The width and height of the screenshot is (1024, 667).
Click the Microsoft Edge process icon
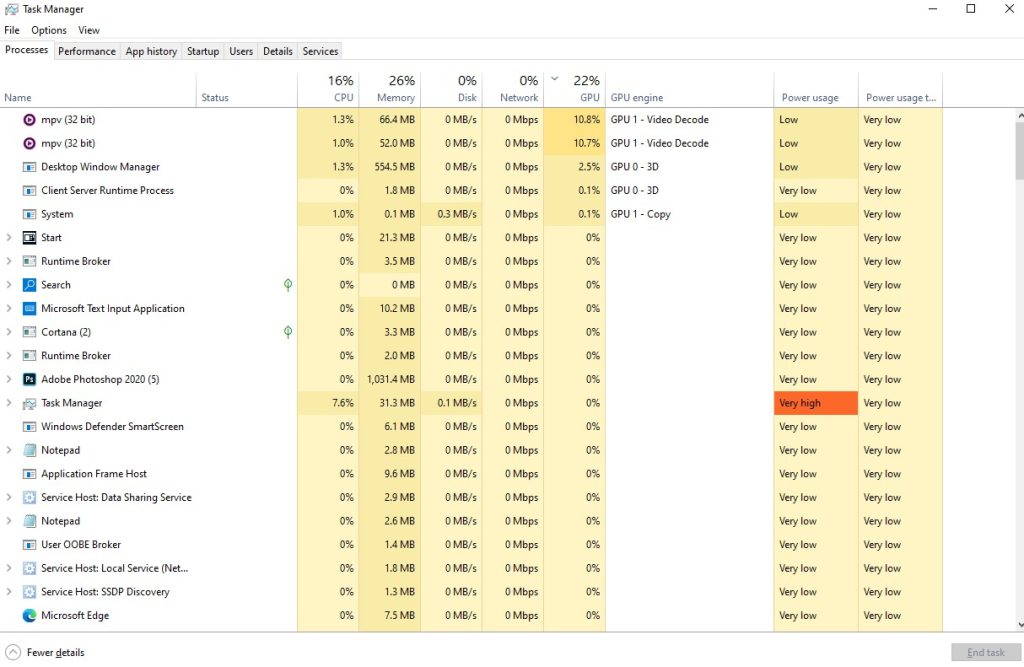[x=29, y=615]
